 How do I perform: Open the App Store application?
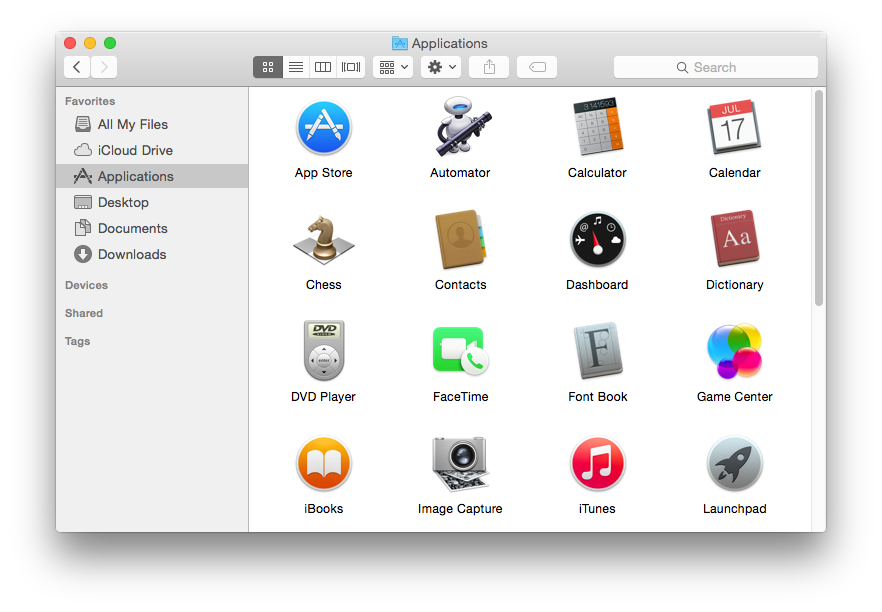point(323,127)
